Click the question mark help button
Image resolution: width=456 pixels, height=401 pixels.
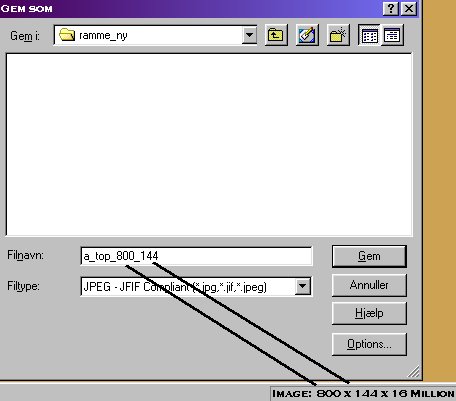click(x=391, y=8)
